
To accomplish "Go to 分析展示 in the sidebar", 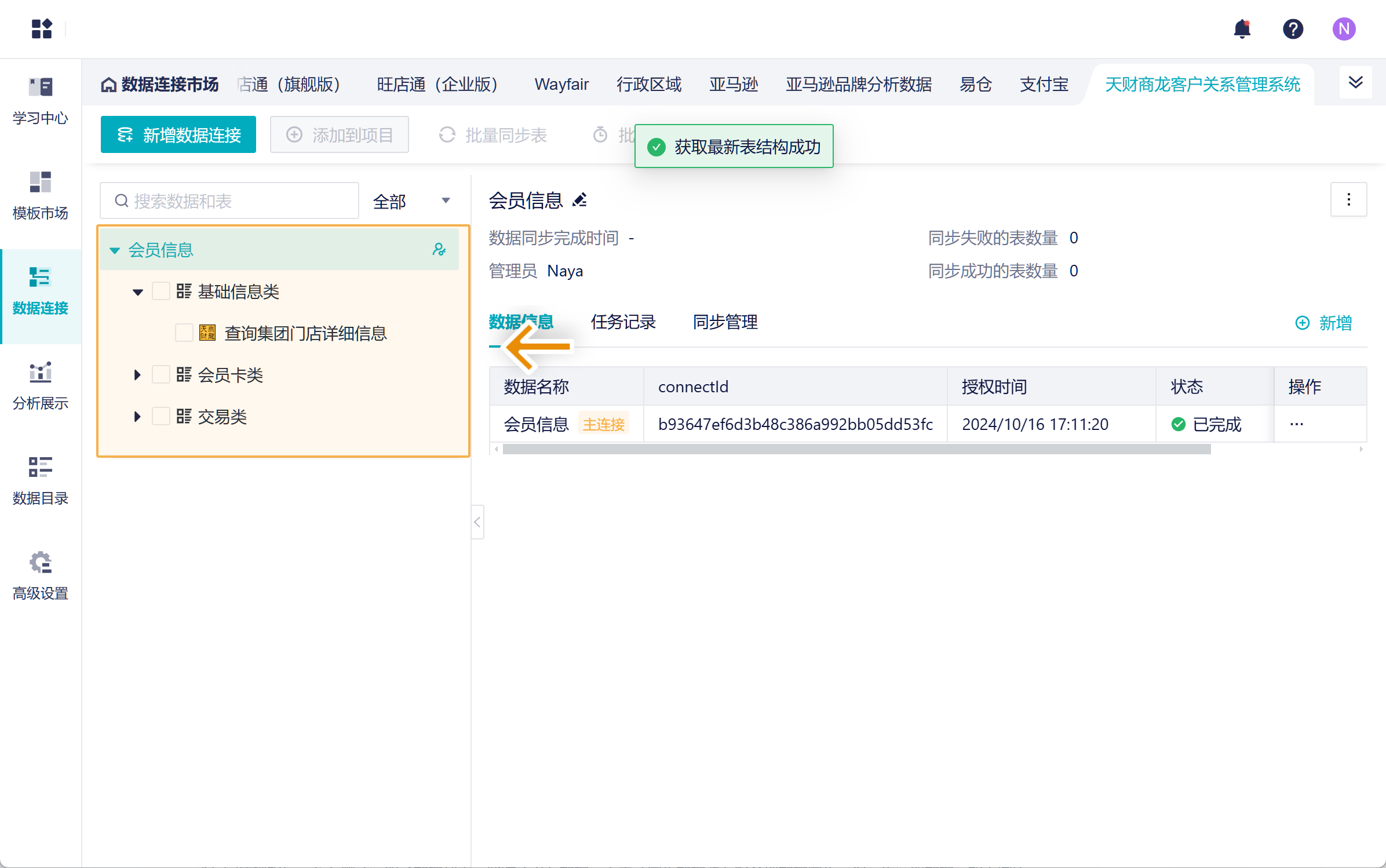I will click(x=41, y=386).
